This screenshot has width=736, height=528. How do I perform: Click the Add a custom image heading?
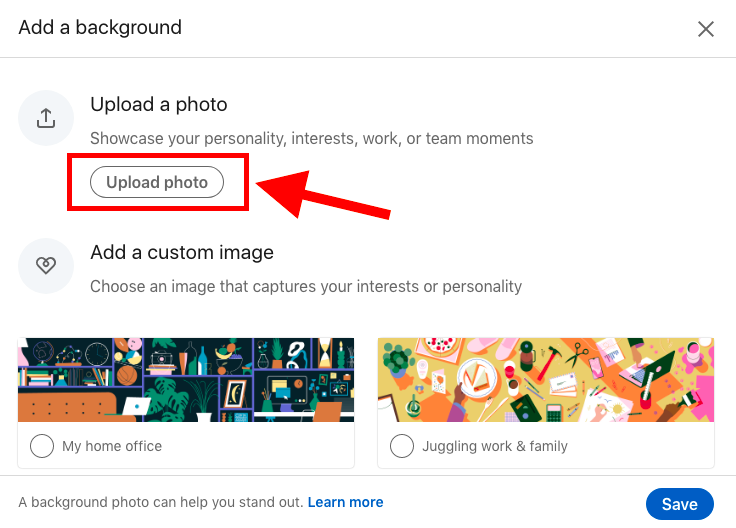[x=182, y=252]
